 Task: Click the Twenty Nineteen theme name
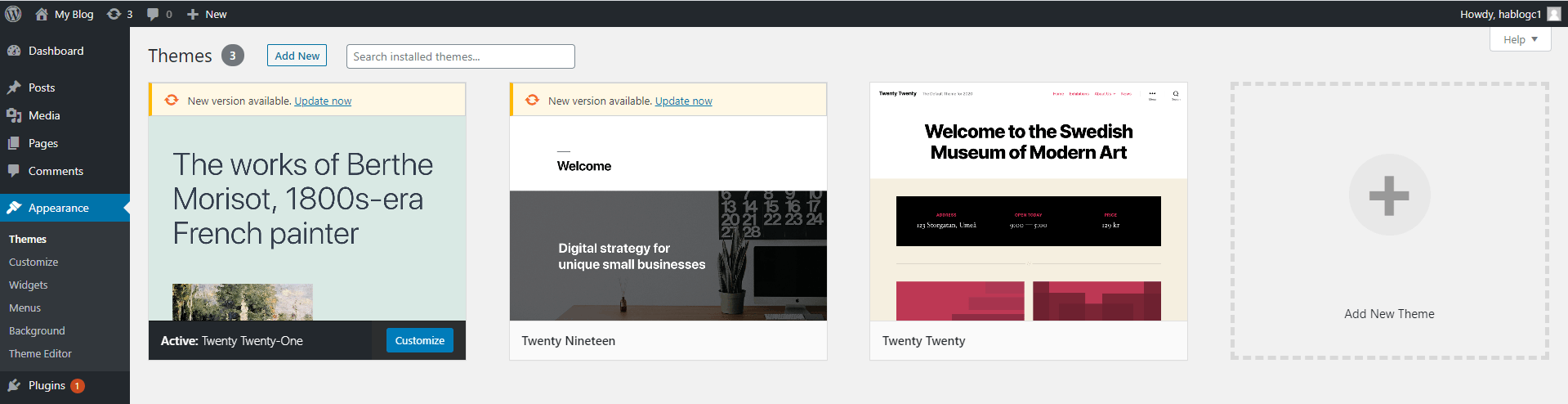pos(569,341)
